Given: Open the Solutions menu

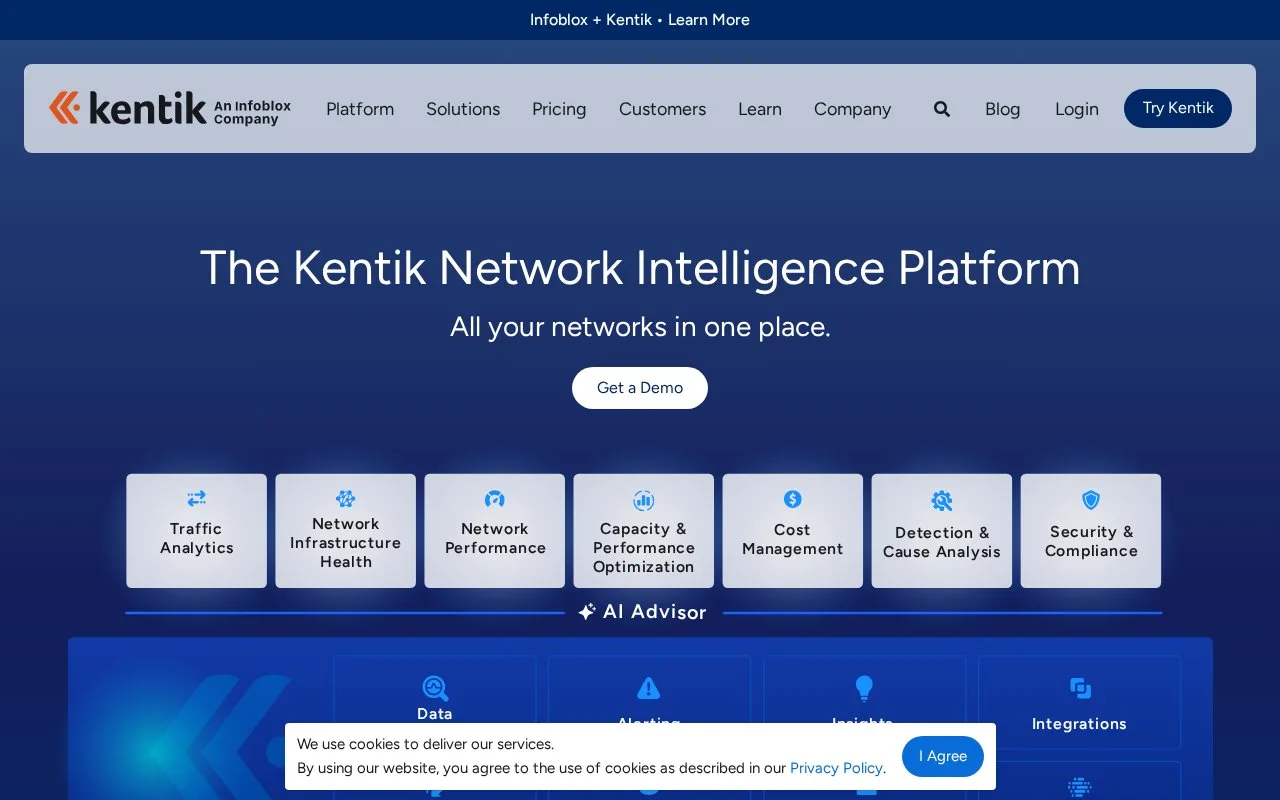Looking at the screenshot, I should point(463,109).
